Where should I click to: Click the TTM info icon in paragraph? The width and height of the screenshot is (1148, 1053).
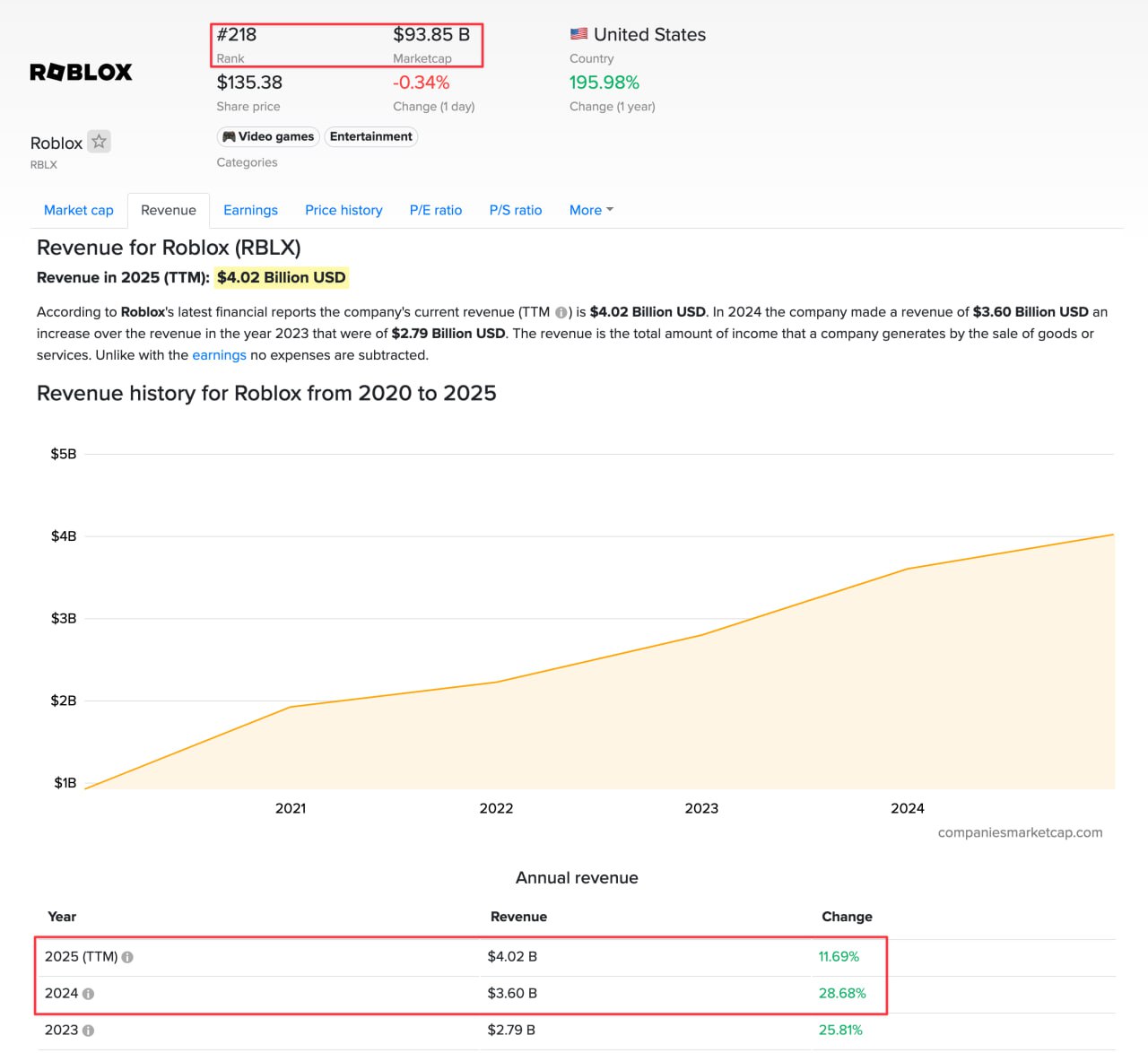click(x=561, y=312)
